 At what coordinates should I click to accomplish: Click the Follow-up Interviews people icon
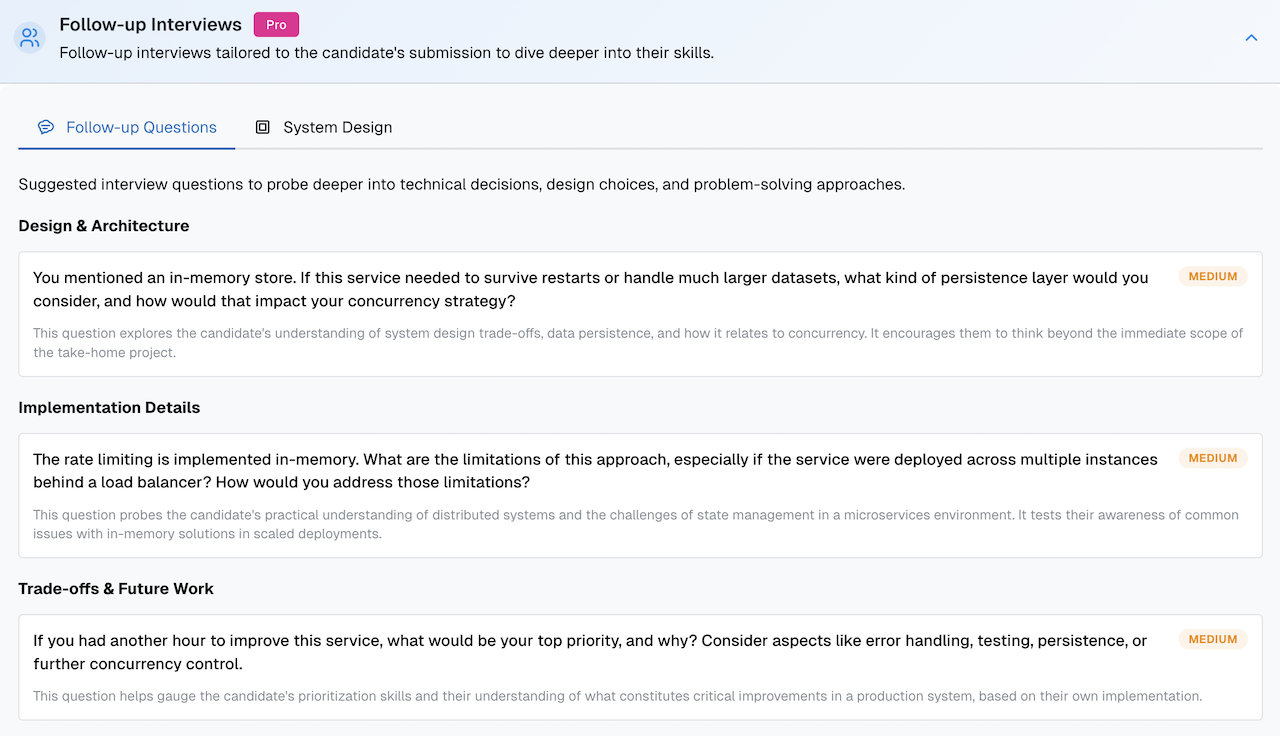point(30,39)
